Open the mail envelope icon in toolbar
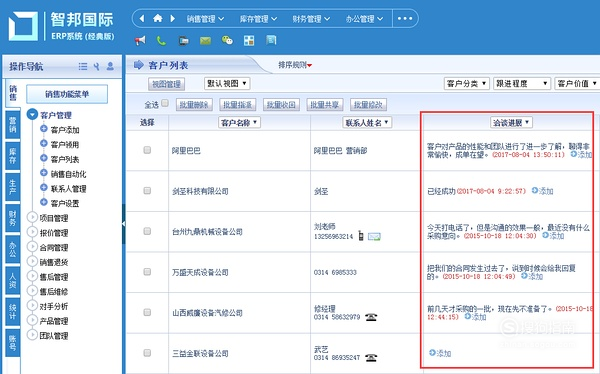Screen dimensions: 600x374 [205, 40]
